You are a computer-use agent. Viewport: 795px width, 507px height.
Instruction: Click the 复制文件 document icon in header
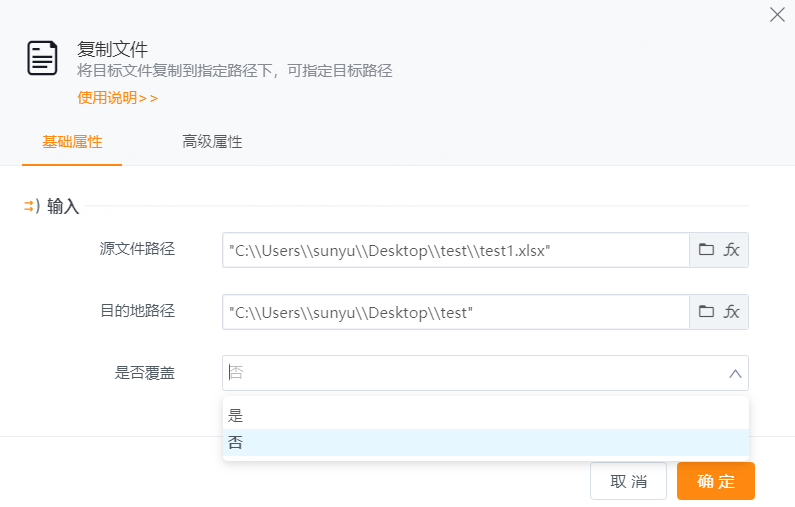pos(42,58)
